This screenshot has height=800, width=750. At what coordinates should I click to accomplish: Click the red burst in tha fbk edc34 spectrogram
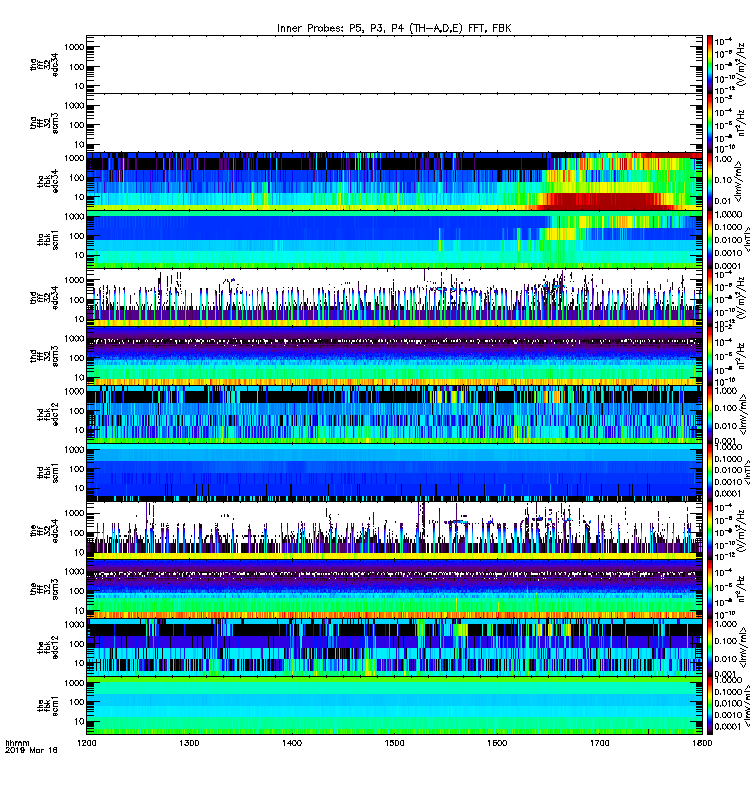(607, 201)
